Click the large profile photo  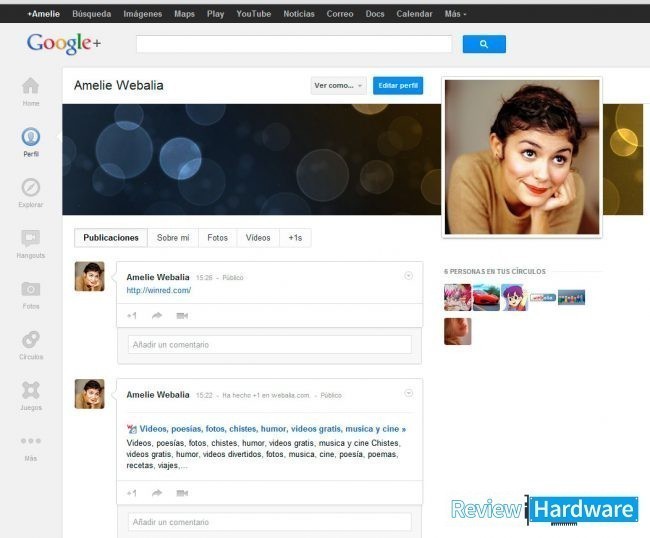pos(521,157)
